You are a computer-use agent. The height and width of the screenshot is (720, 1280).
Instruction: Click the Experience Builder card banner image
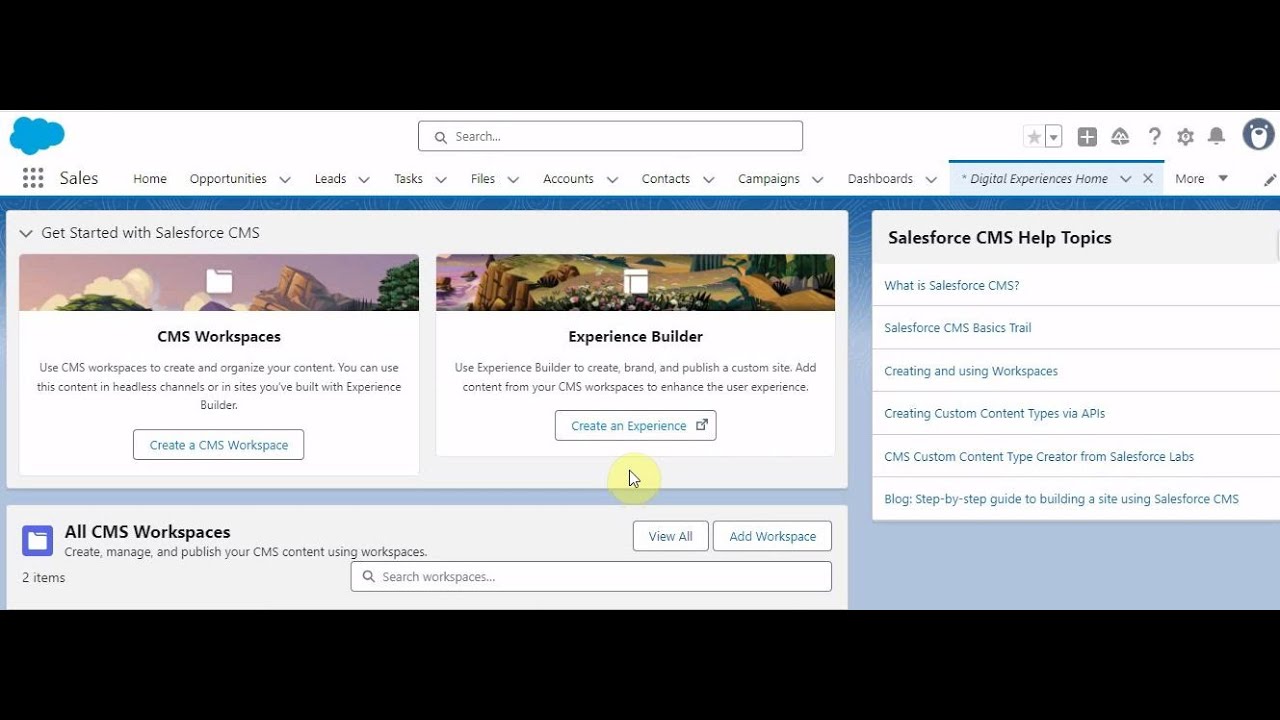[635, 282]
